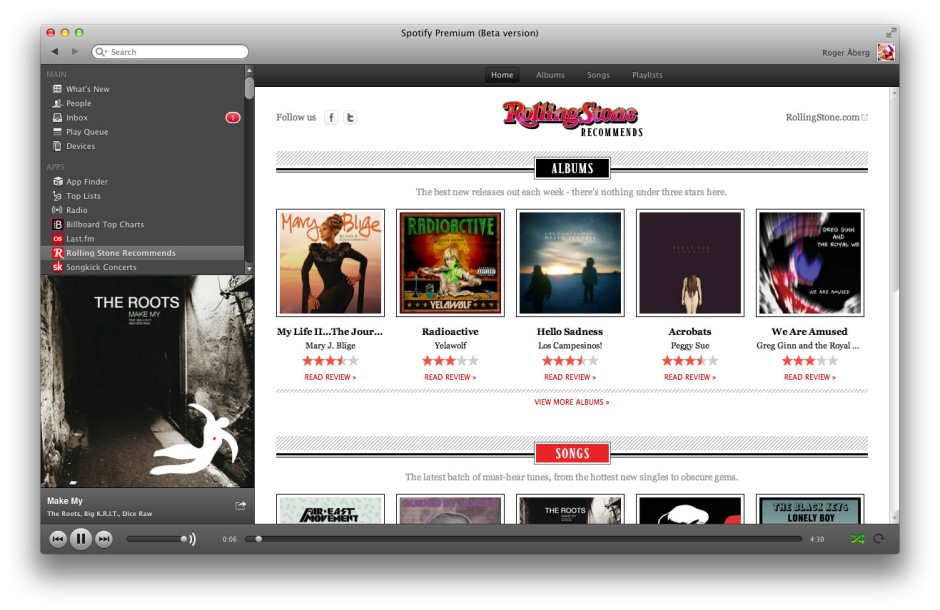Switch to the Albums tab

(x=550, y=75)
